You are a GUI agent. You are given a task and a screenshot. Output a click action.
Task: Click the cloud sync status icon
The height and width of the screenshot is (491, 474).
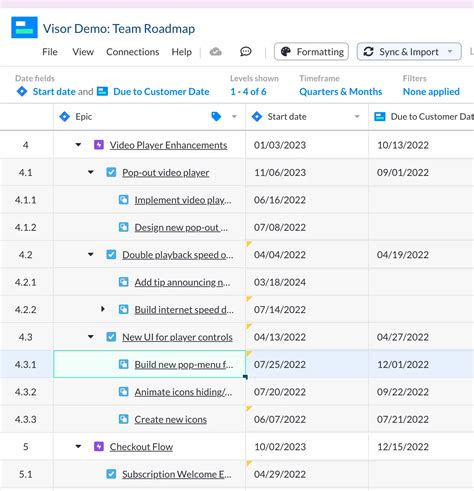coord(216,52)
